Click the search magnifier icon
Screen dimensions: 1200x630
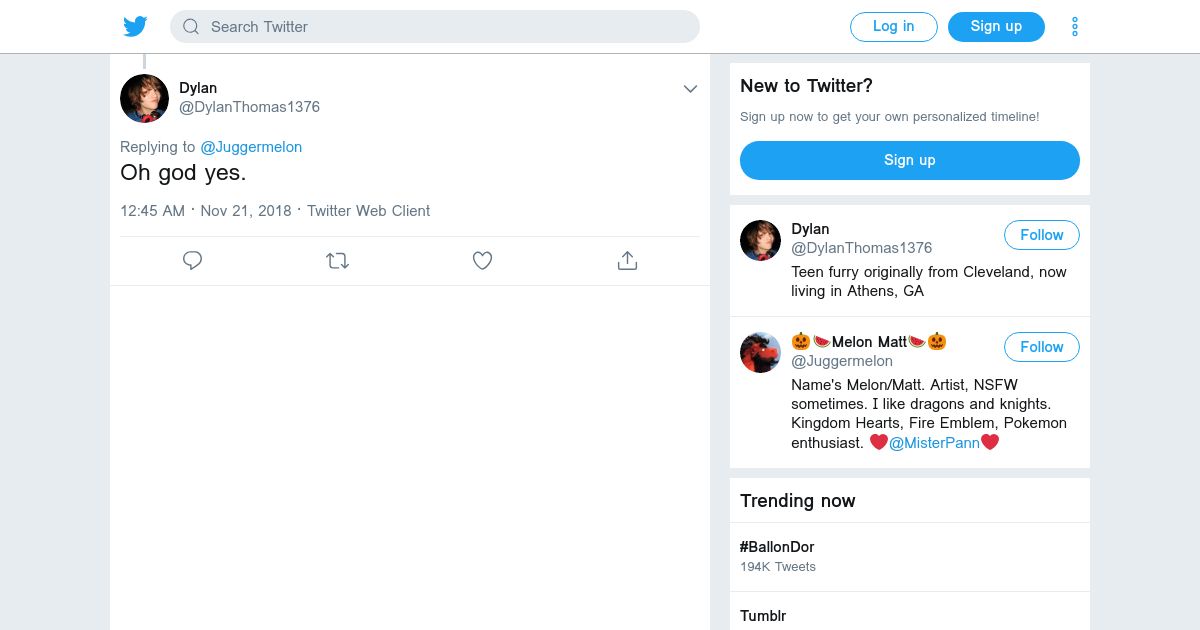[191, 27]
